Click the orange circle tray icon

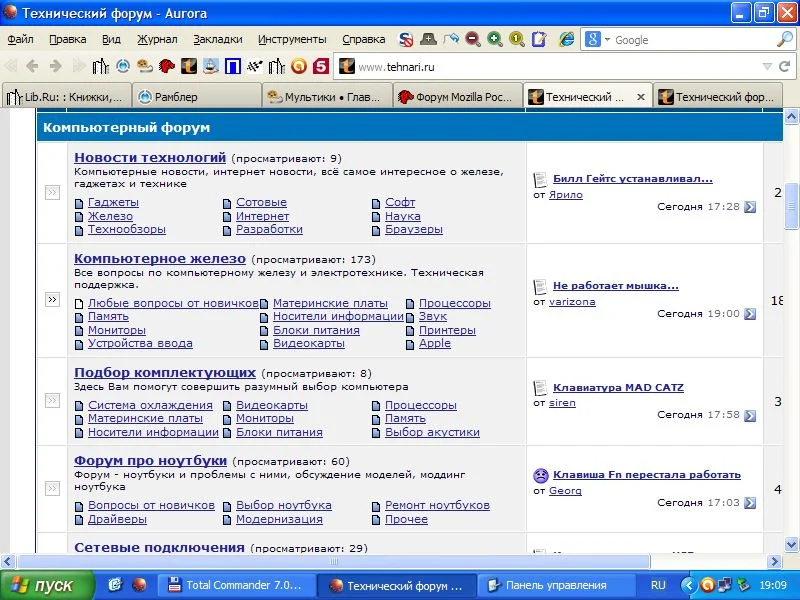coord(707,585)
